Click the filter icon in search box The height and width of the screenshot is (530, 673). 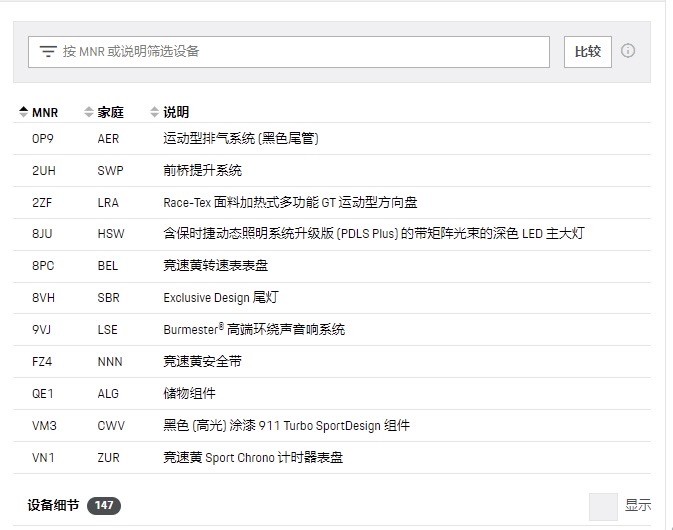(x=48, y=51)
